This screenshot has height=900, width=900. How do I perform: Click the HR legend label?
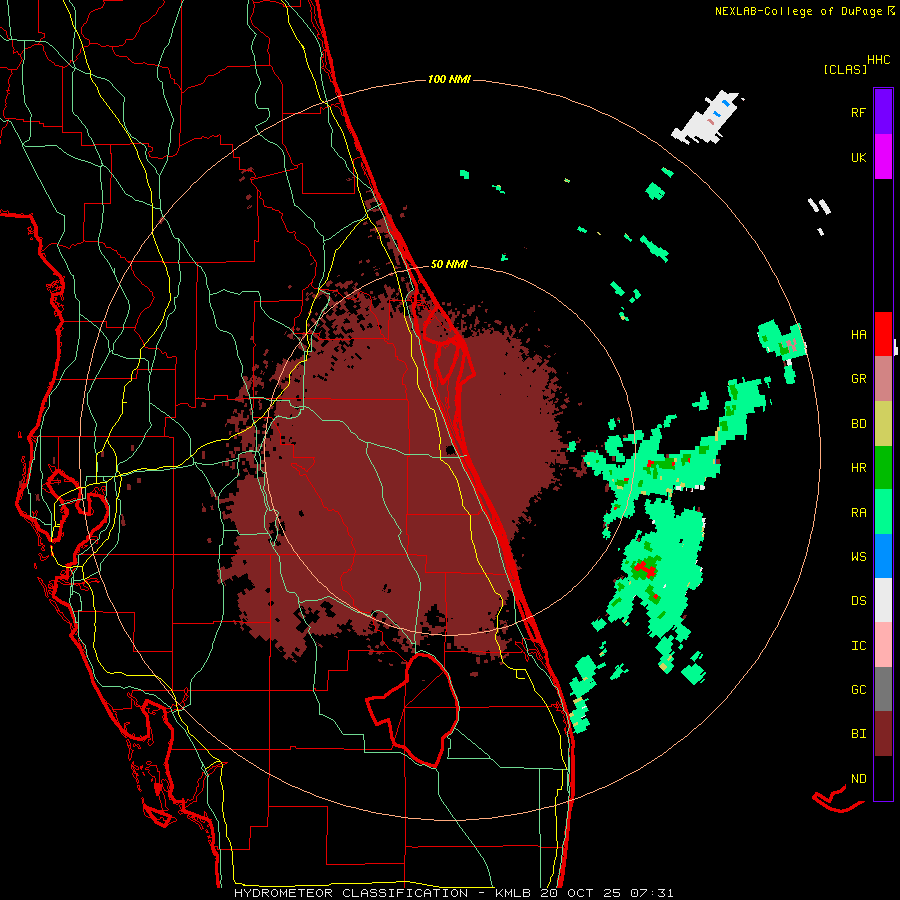858,468
